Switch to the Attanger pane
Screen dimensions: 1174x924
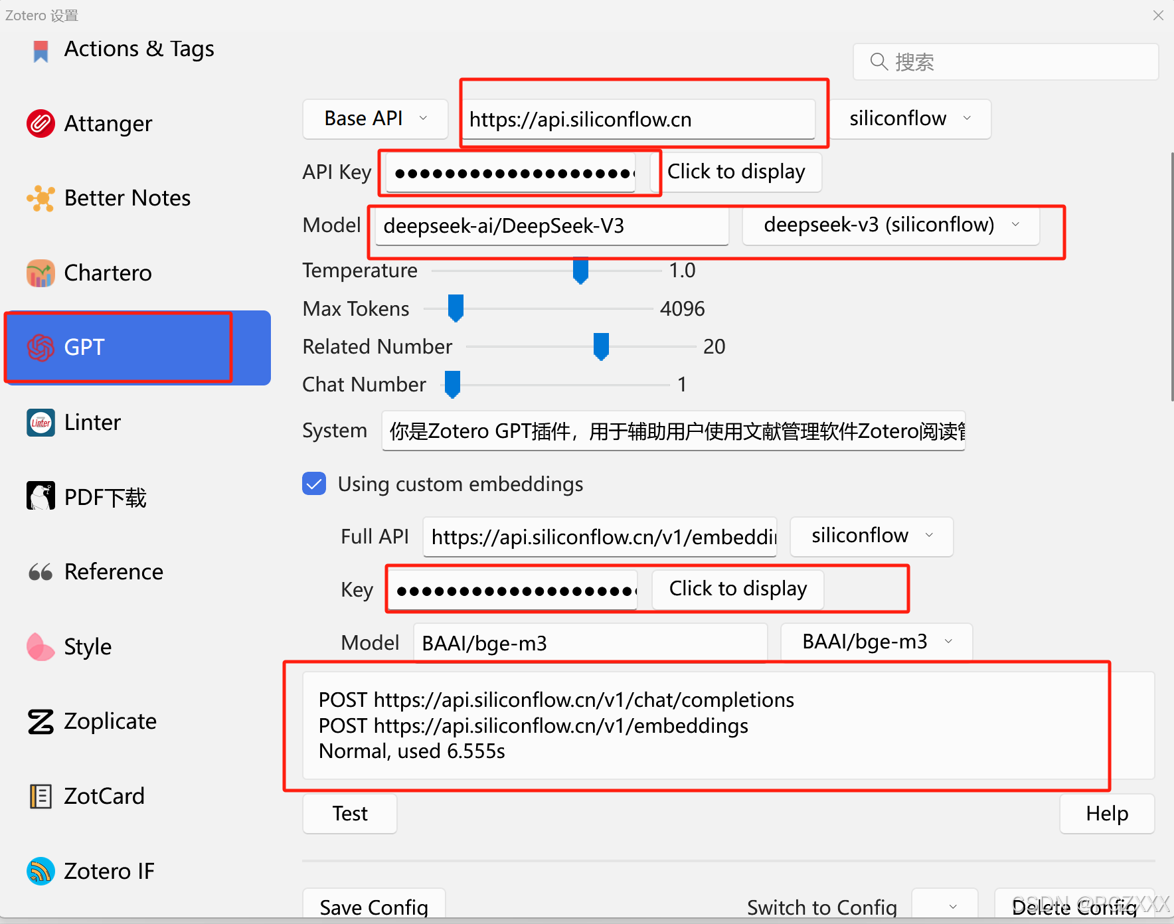point(138,124)
